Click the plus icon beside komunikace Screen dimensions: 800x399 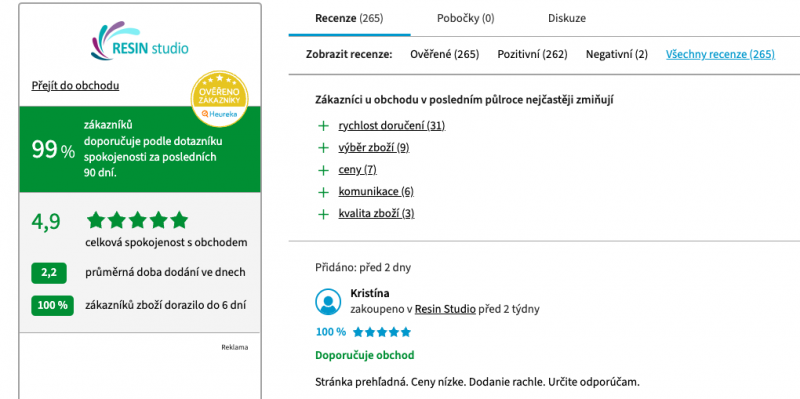click(x=323, y=192)
